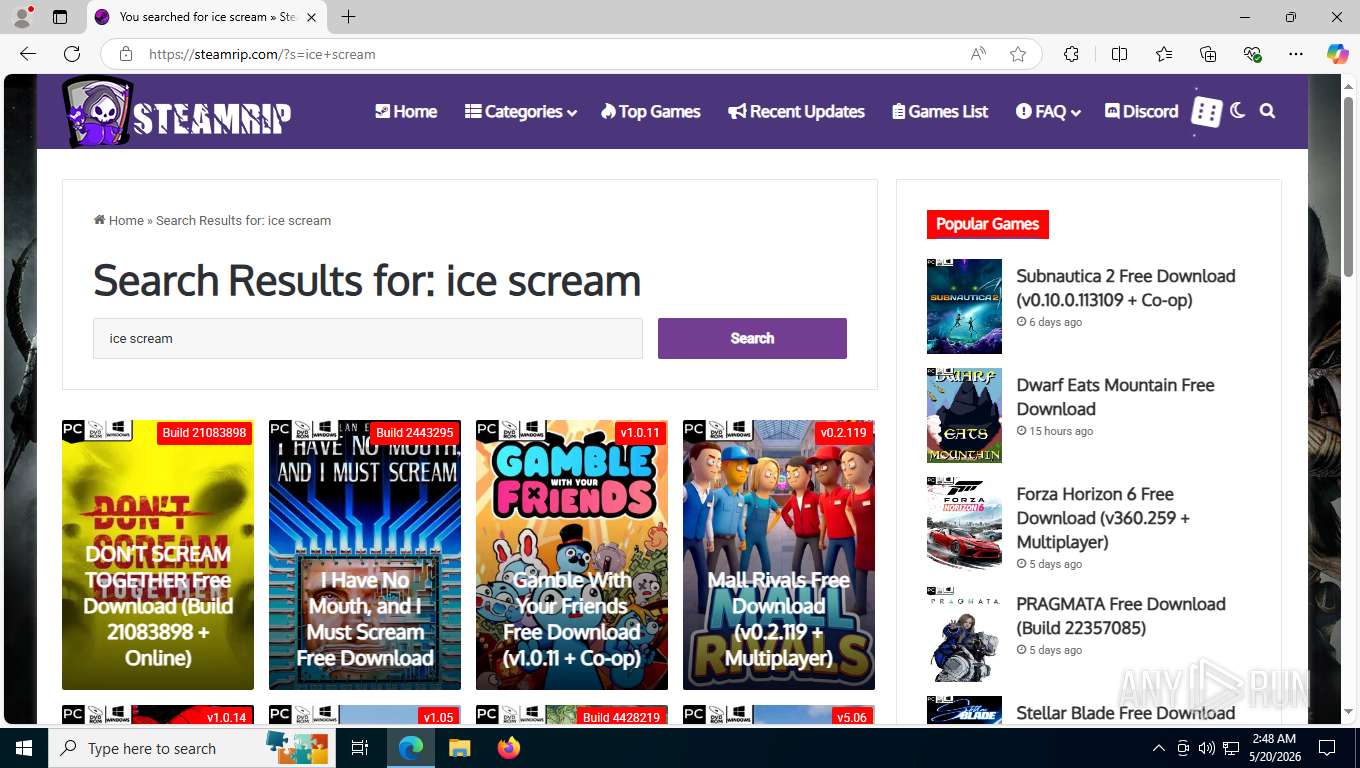The width and height of the screenshot is (1360, 768).
Task: Click the purple Search button
Action: pos(752,338)
